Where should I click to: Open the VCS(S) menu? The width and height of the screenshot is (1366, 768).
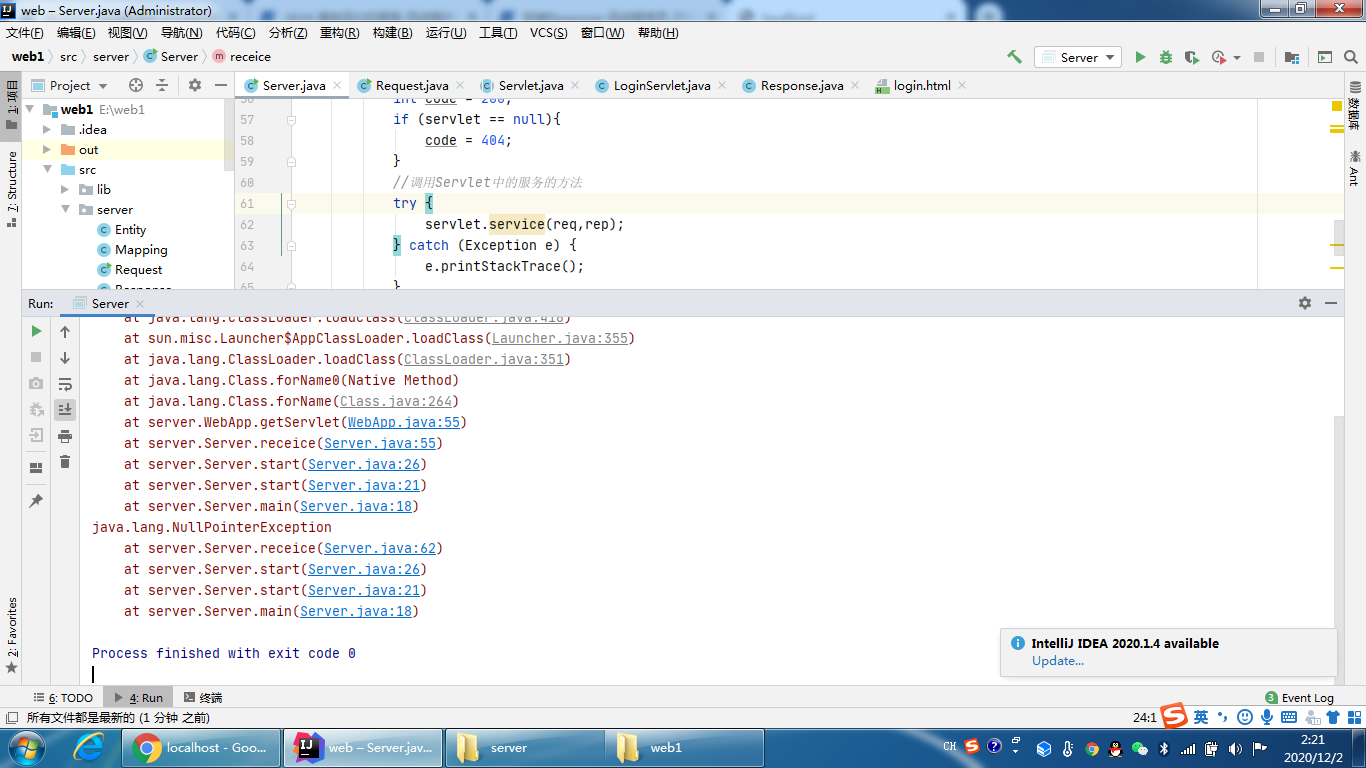pos(548,32)
